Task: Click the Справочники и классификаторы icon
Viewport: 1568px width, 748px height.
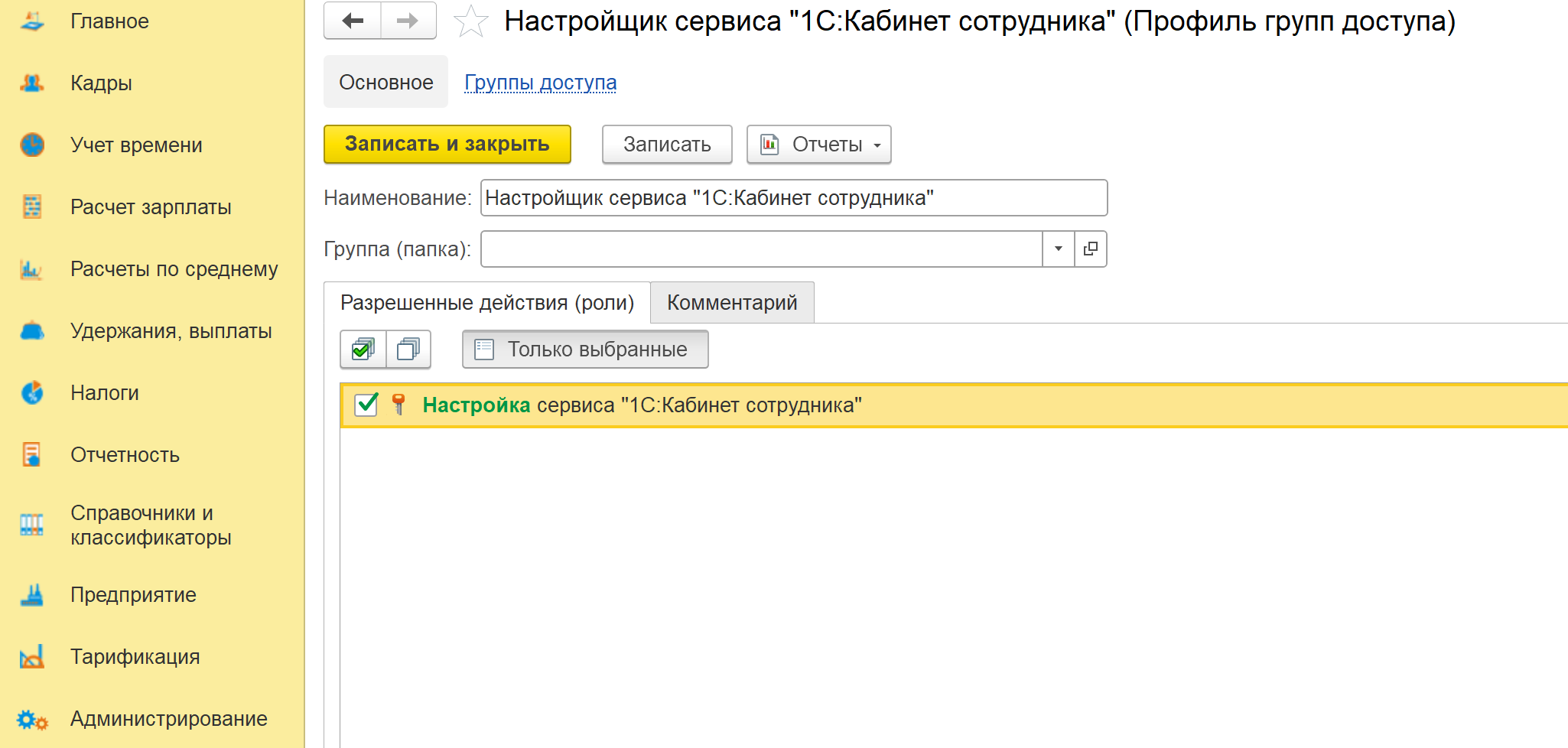Action: 32,525
